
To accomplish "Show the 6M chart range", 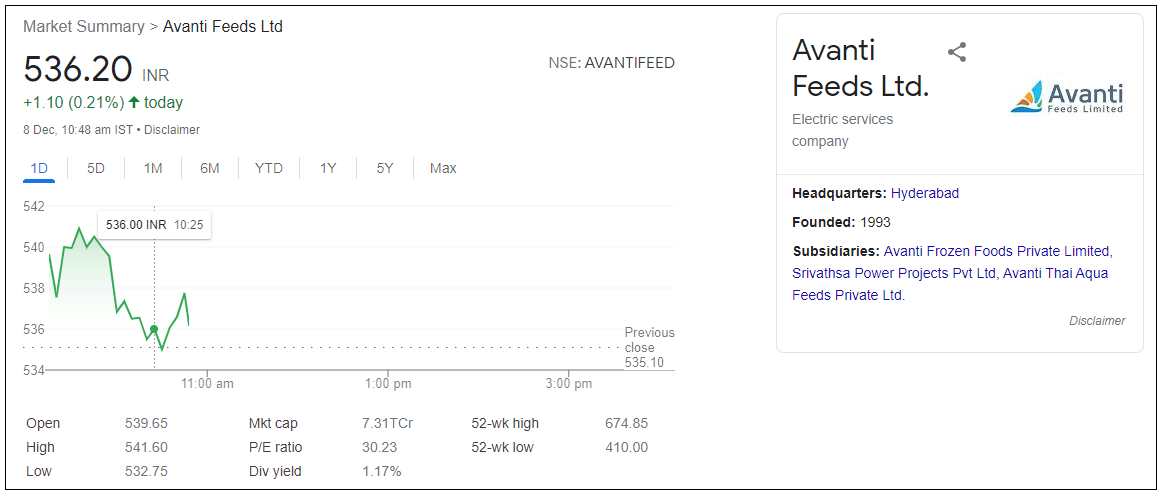I will point(210,168).
